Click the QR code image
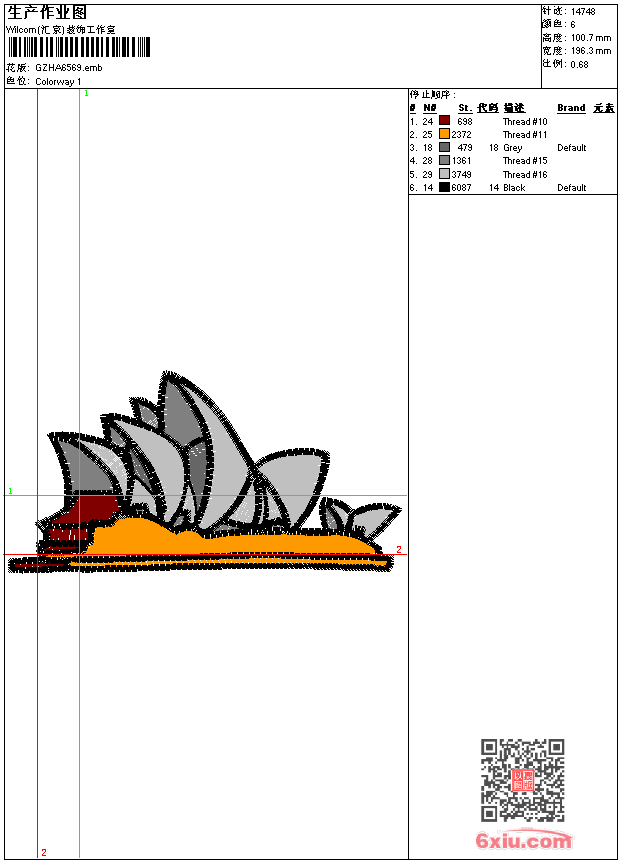Image resolution: width=620 pixels, height=860 pixels. pyautogui.click(x=523, y=780)
